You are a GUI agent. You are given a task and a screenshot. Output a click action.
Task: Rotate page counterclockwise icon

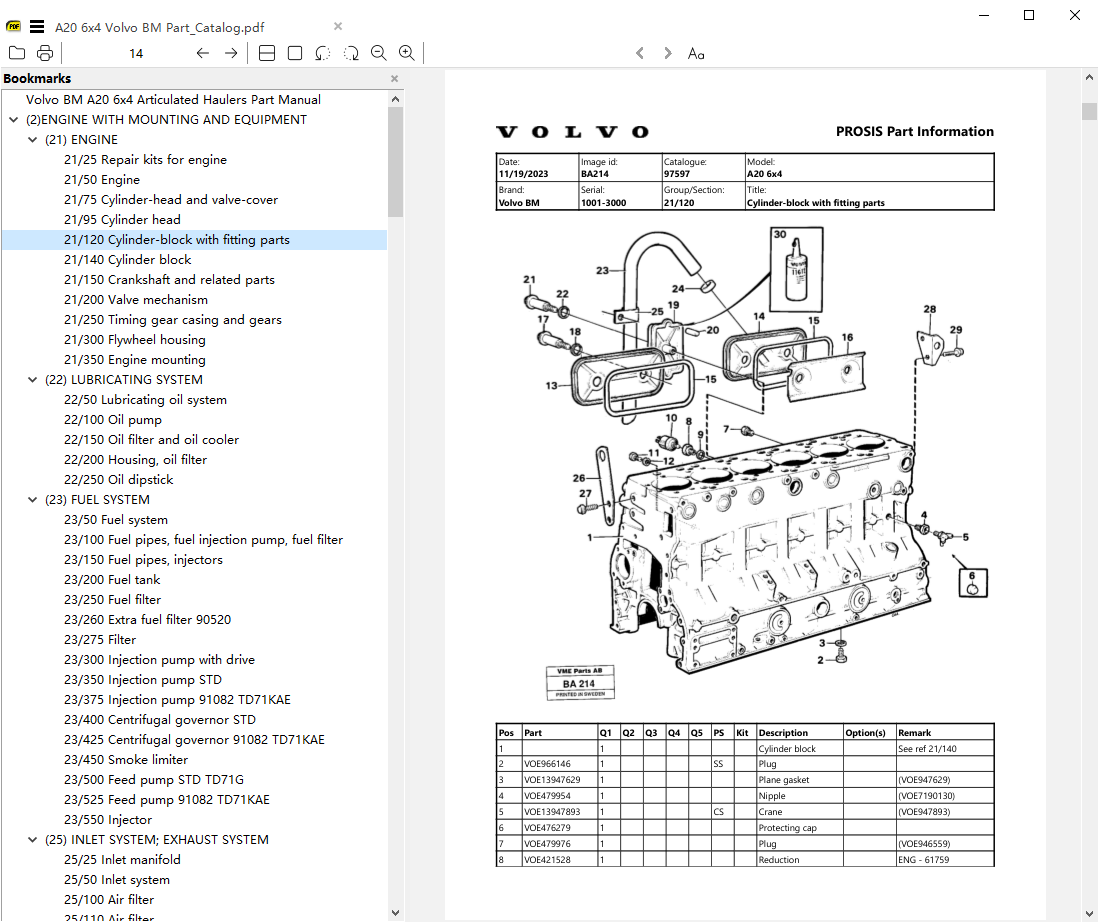[322, 53]
